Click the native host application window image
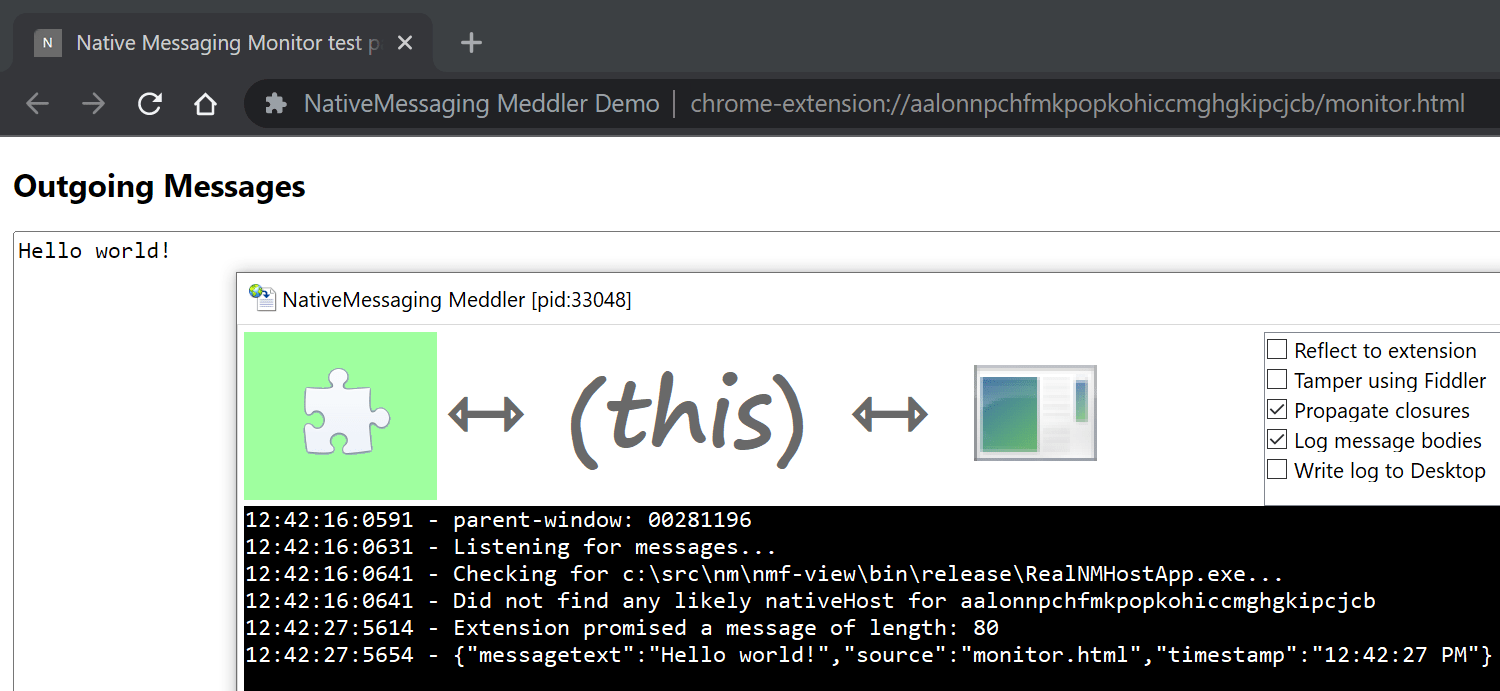This screenshot has height=691, width=1500. pos(1035,413)
